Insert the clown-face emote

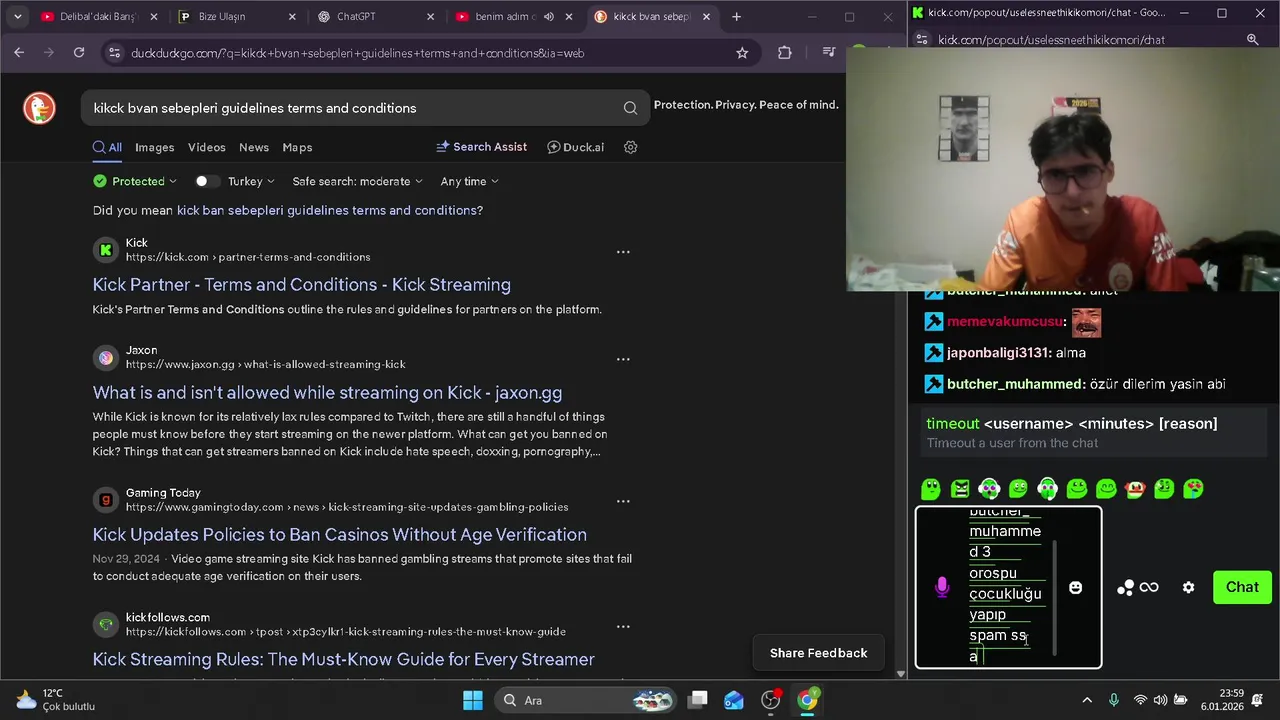pos(1135,489)
